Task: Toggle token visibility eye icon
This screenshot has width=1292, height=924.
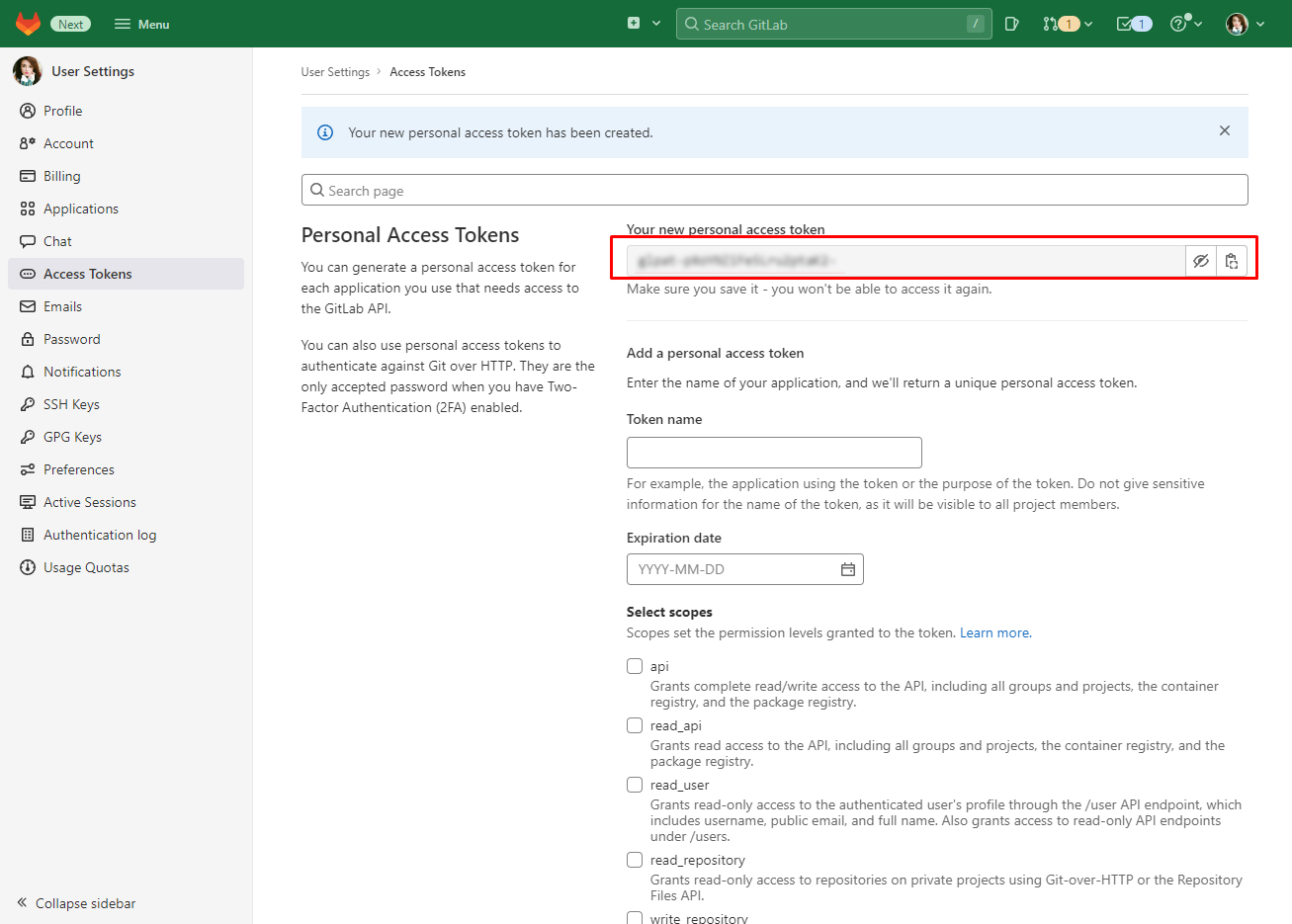Action: 1201,261
